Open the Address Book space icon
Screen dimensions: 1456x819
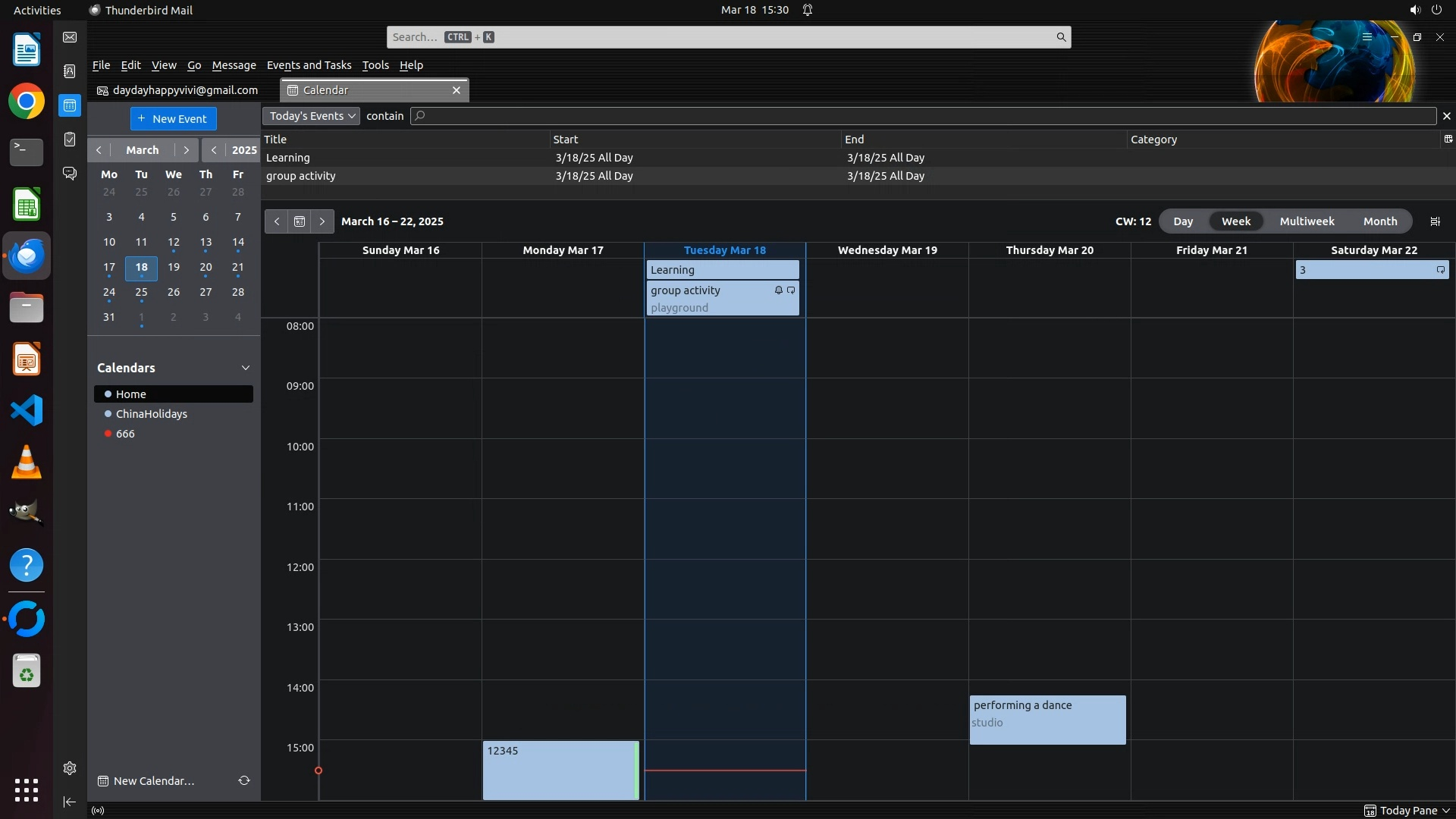point(70,71)
